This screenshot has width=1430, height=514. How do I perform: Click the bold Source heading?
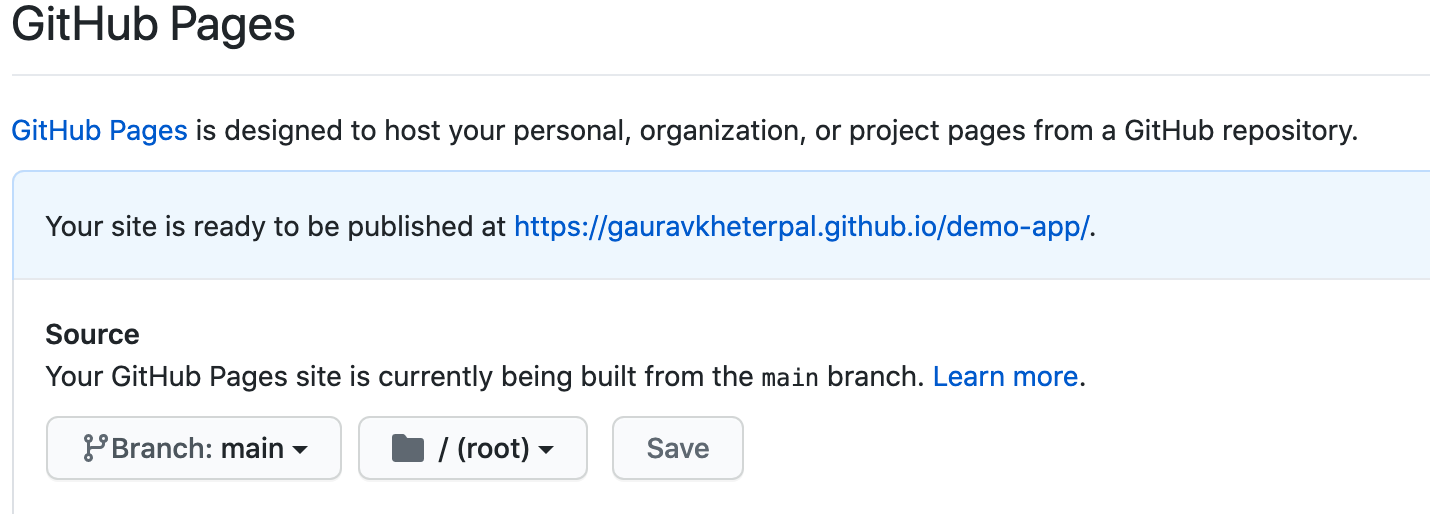coord(93,334)
